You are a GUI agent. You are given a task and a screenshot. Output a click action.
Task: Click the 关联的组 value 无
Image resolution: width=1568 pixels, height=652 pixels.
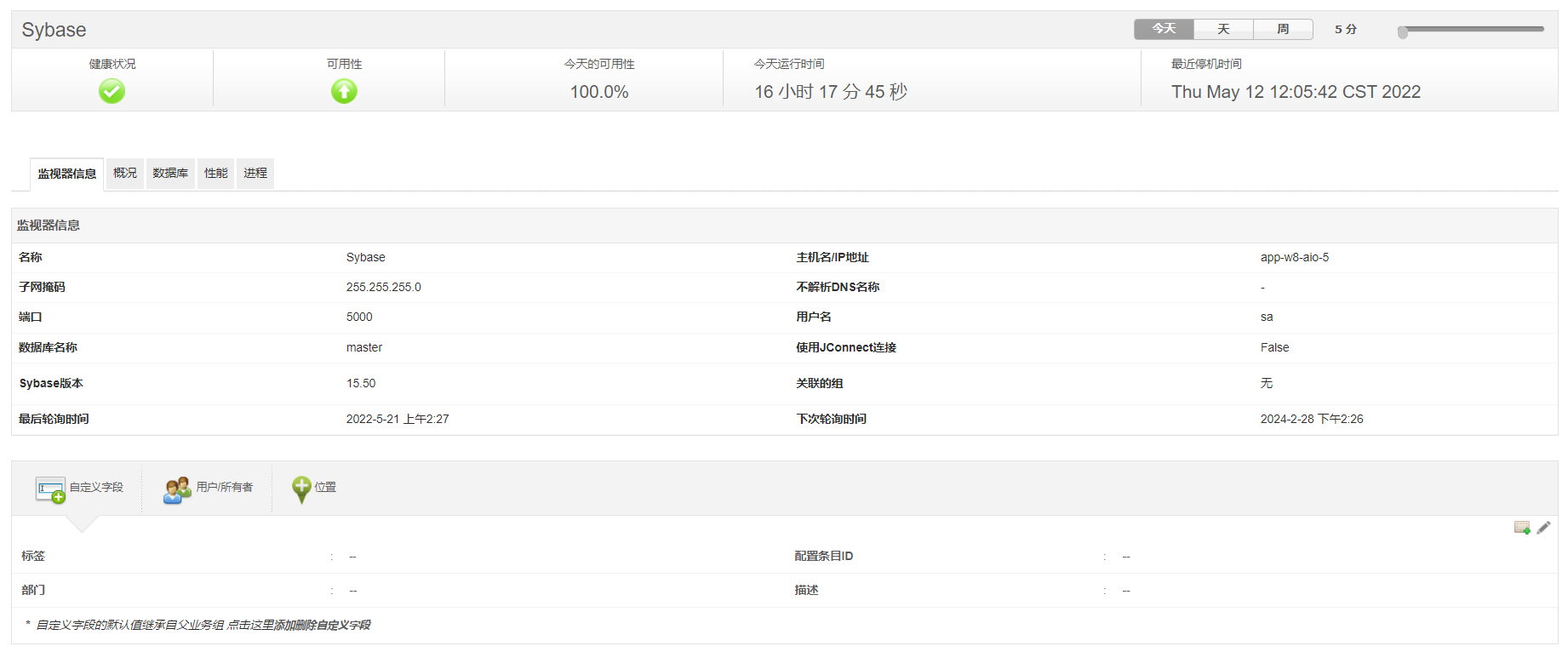pyautogui.click(x=1267, y=383)
